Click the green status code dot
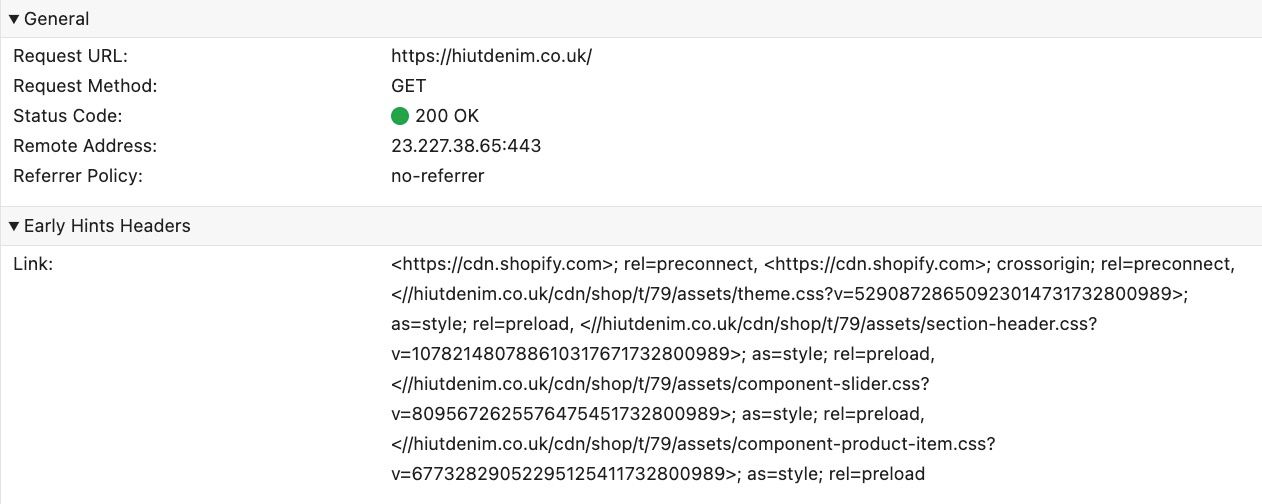The width and height of the screenshot is (1262, 504). click(x=400, y=116)
